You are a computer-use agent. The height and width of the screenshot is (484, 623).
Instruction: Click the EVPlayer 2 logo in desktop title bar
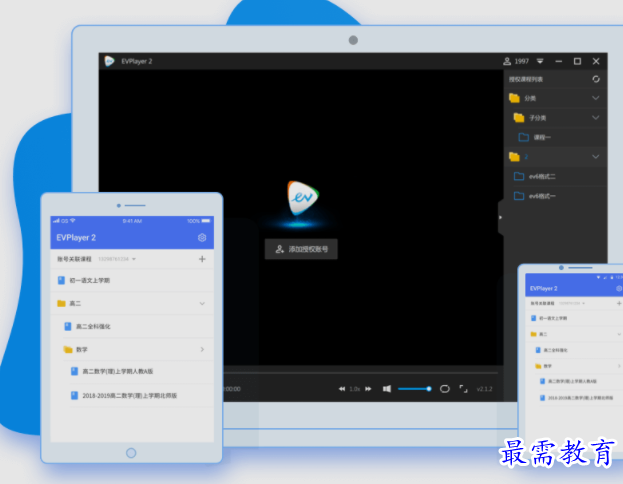109,61
